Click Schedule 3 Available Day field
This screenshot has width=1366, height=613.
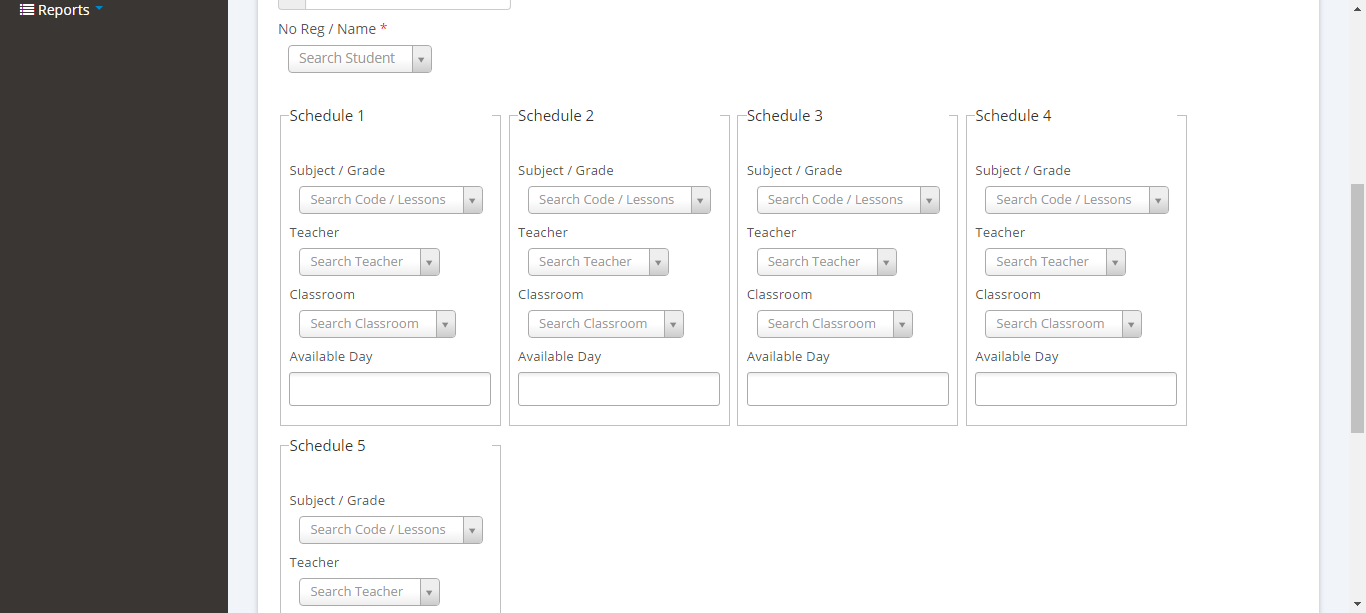pyautogui.click(x=847, y=389)
